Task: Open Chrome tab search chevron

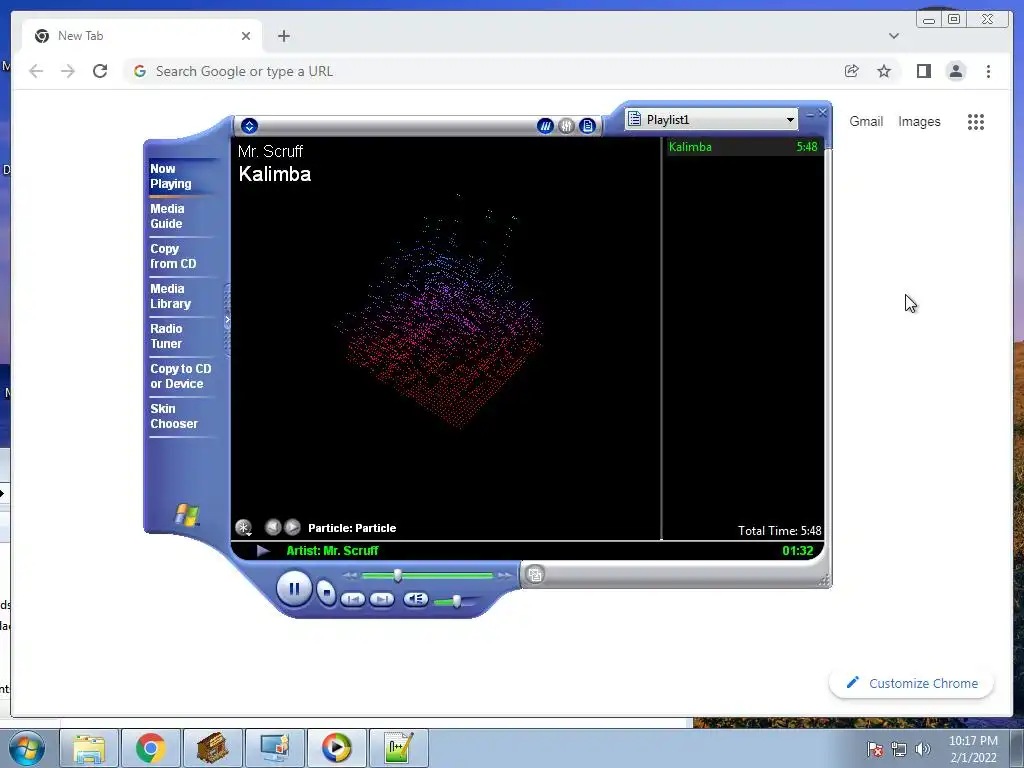Action: pyautogui.click(x=893, y=36)
